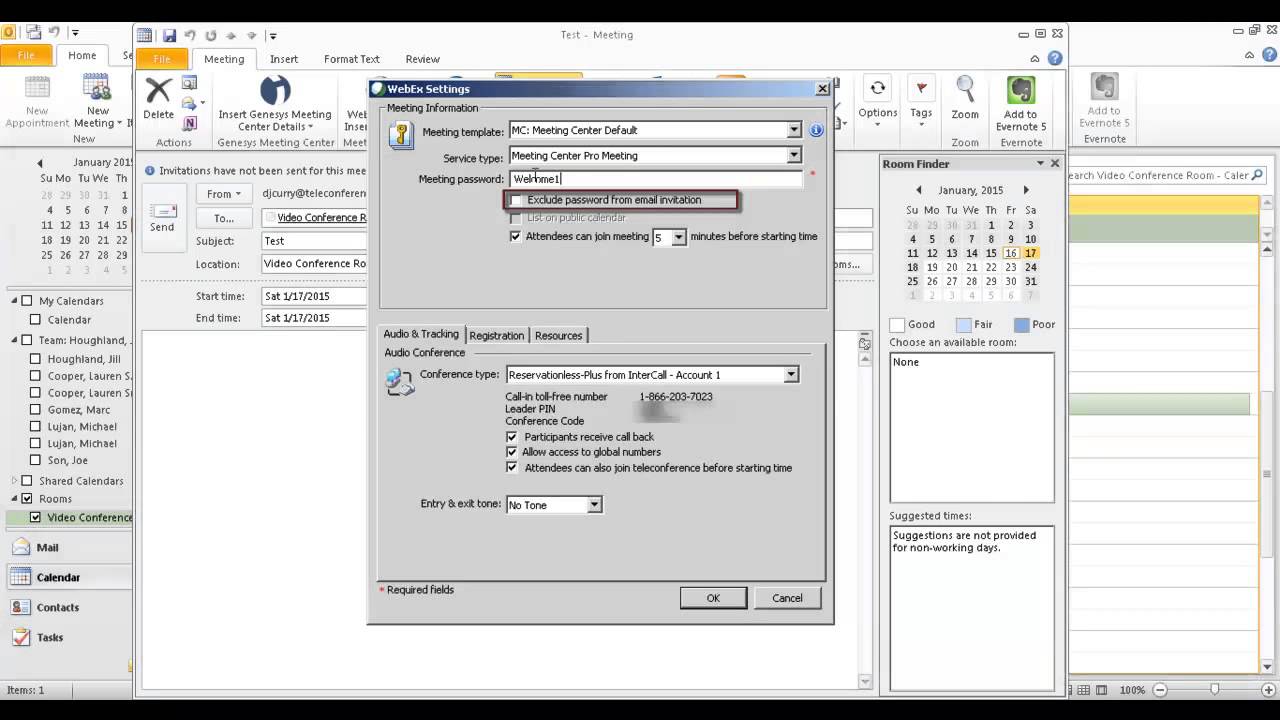The width and height of the screenshot is (1280, 720).
Task: Click OK in WebEx Settings
Action: point(713,598)
